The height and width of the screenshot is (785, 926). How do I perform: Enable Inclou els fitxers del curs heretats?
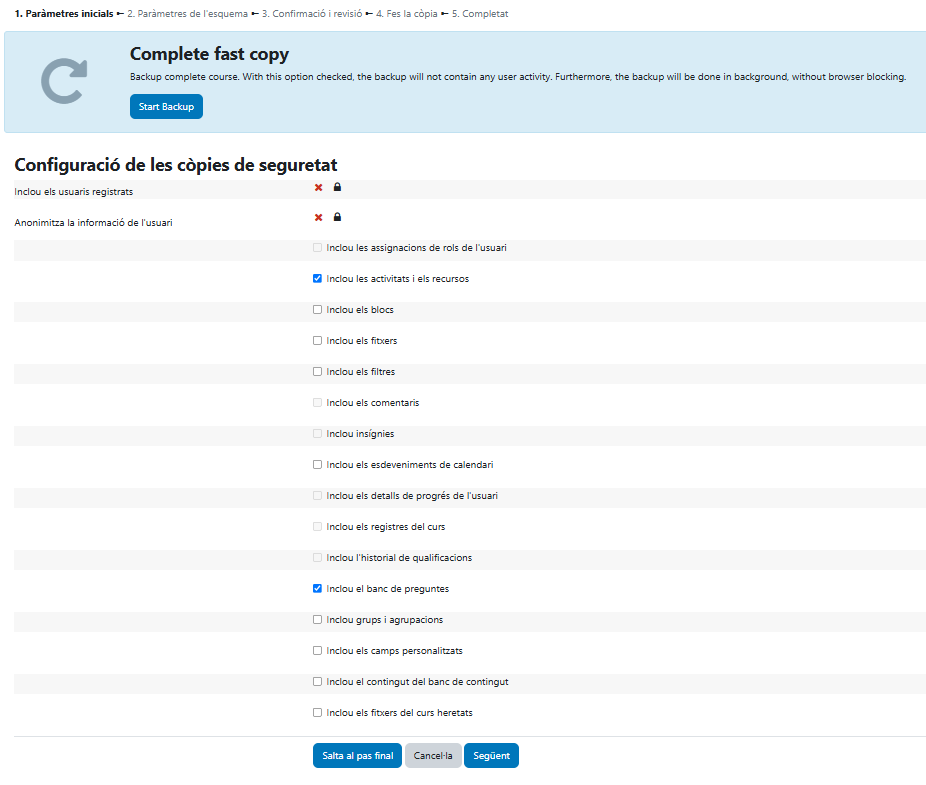(x=318, y=713)
